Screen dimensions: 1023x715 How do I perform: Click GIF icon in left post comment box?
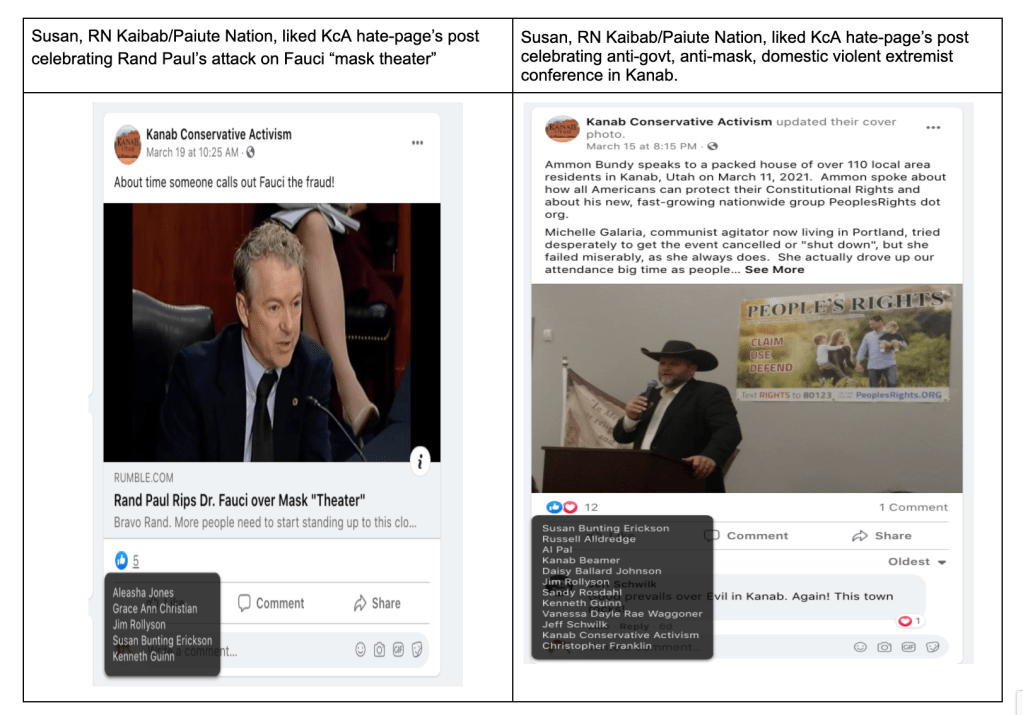[x=398, y=650]
